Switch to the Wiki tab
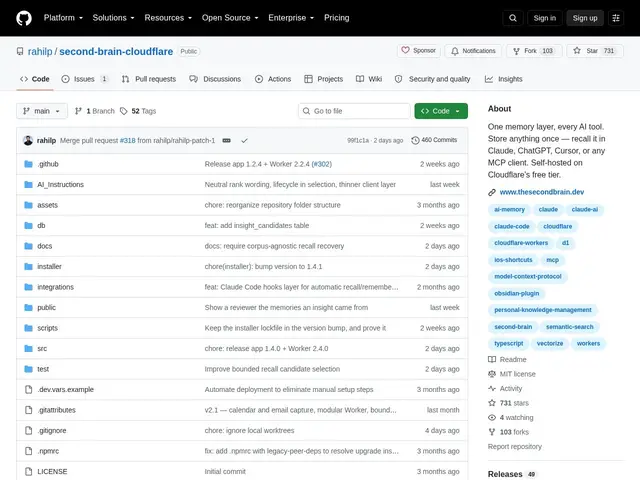 pos(369,79)
